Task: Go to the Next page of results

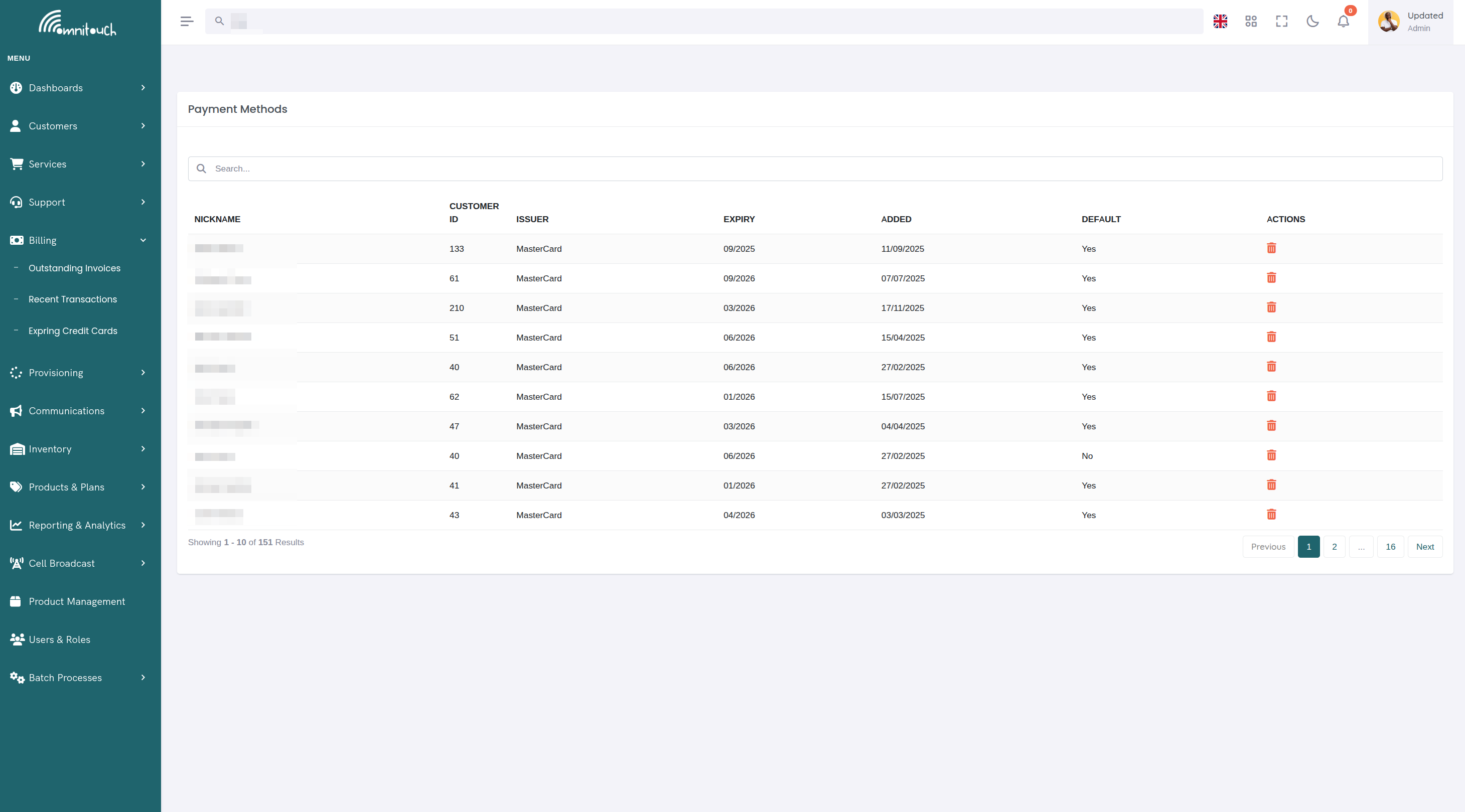Action: tap(1425, 547)
